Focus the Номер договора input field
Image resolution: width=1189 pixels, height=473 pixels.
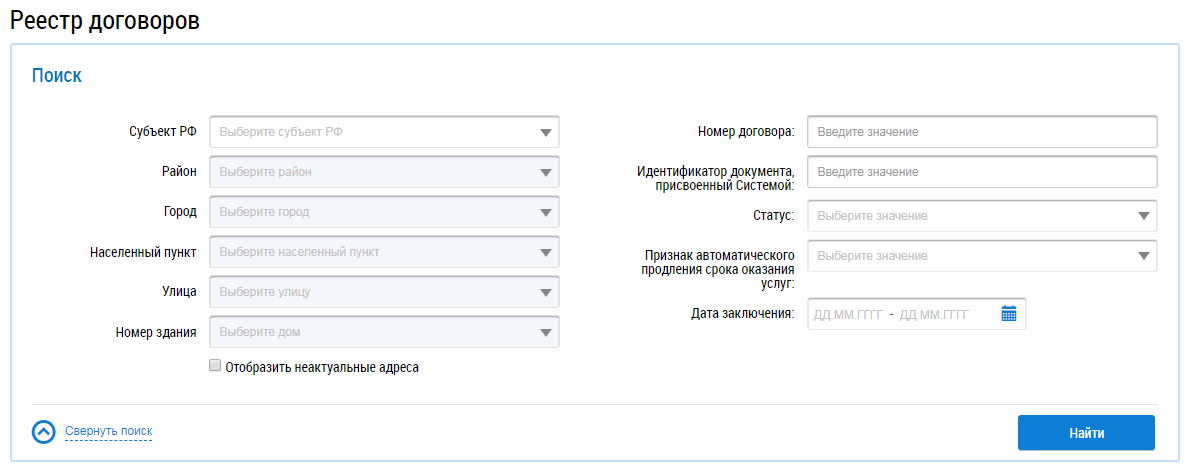coord(982,132)
